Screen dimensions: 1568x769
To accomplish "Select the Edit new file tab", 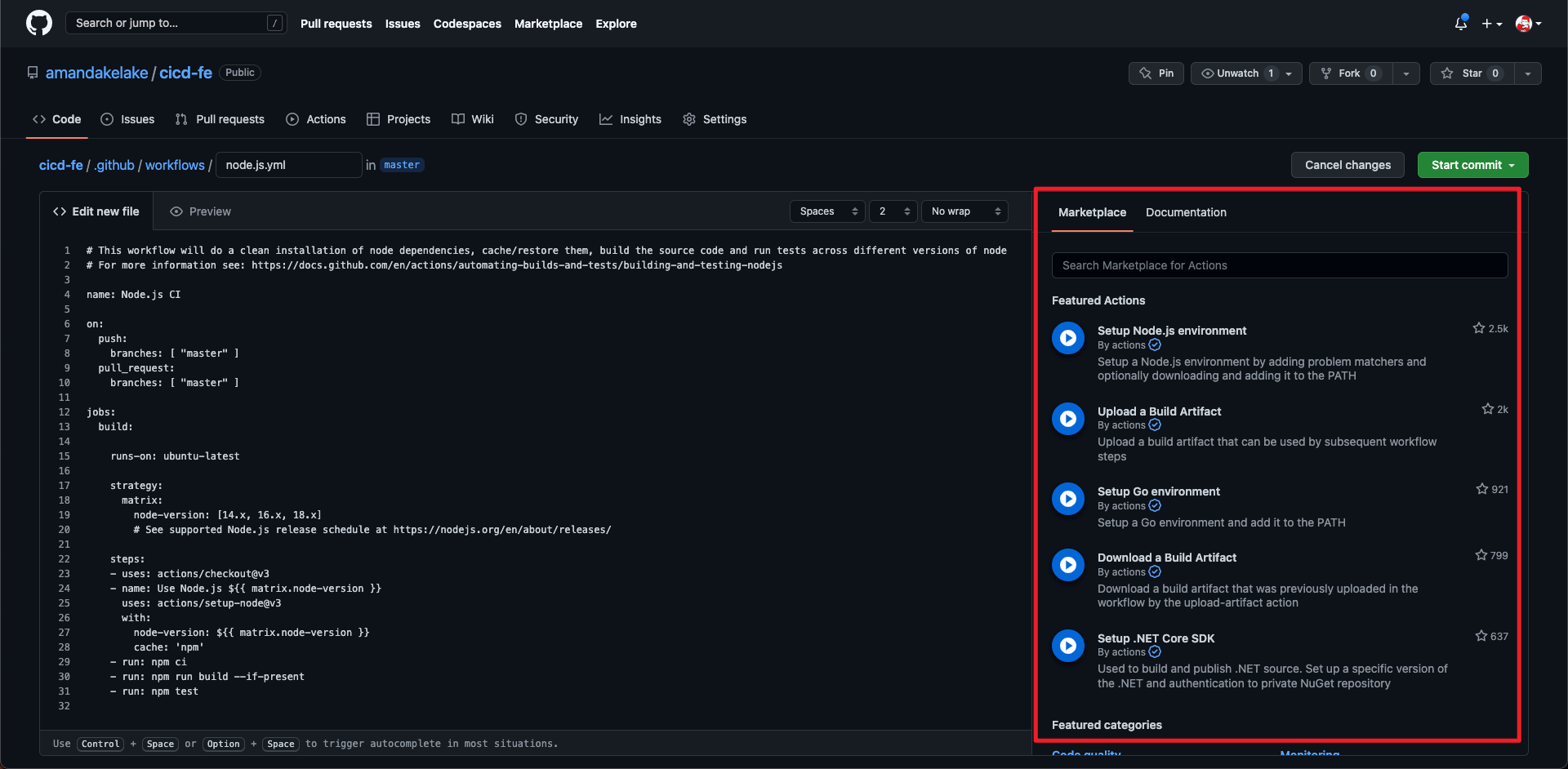I will 96,211.
